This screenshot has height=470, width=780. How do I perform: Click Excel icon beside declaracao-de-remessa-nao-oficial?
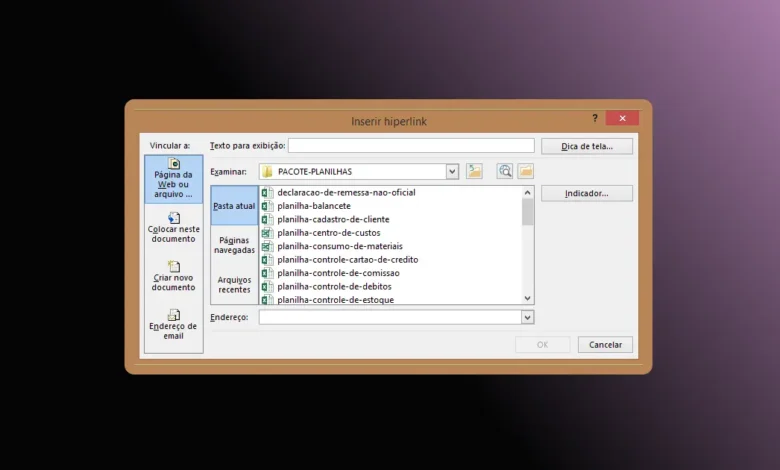268,192
